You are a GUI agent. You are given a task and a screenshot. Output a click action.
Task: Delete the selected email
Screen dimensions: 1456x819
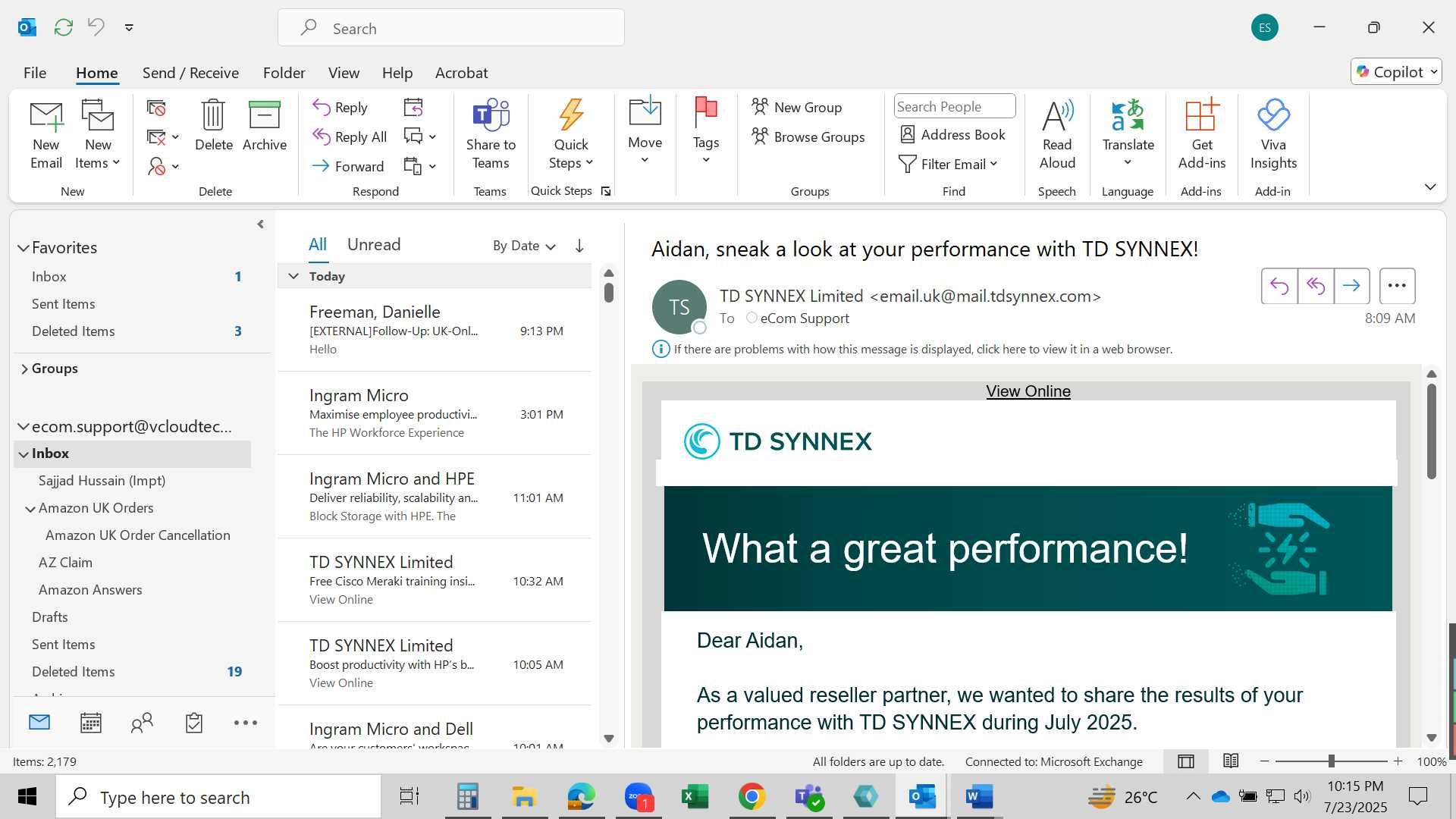coord(213,127)
